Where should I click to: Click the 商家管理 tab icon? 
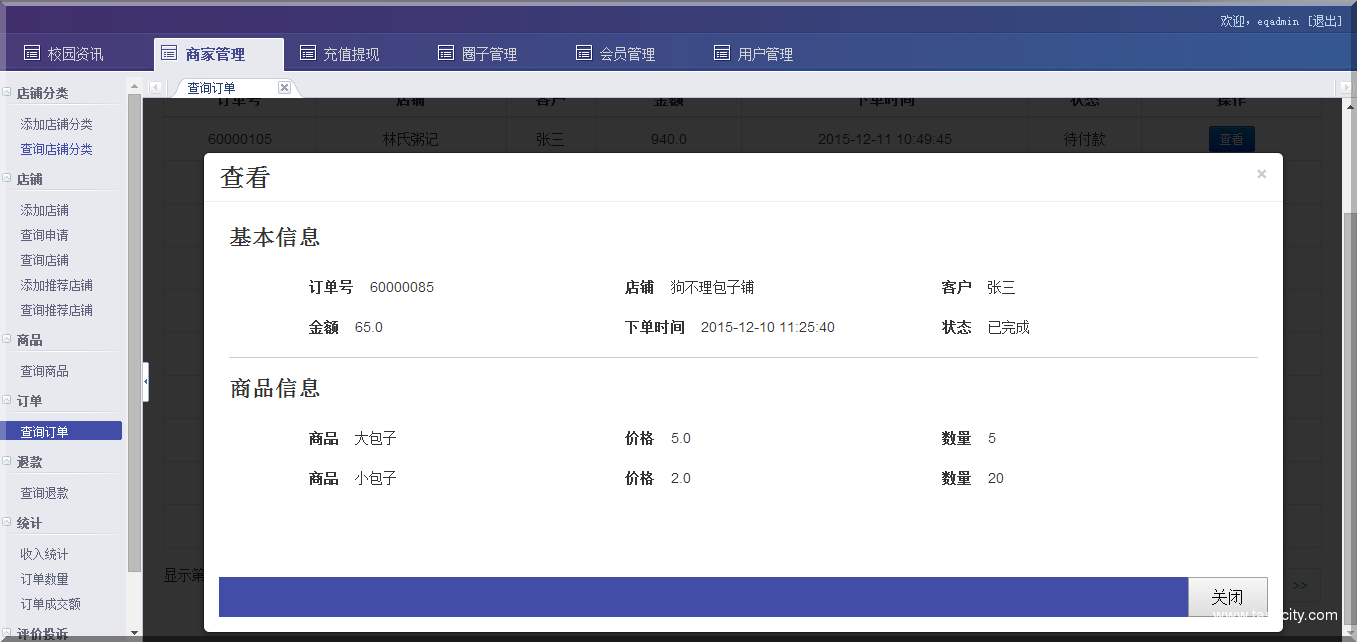[x=167, y=53]
